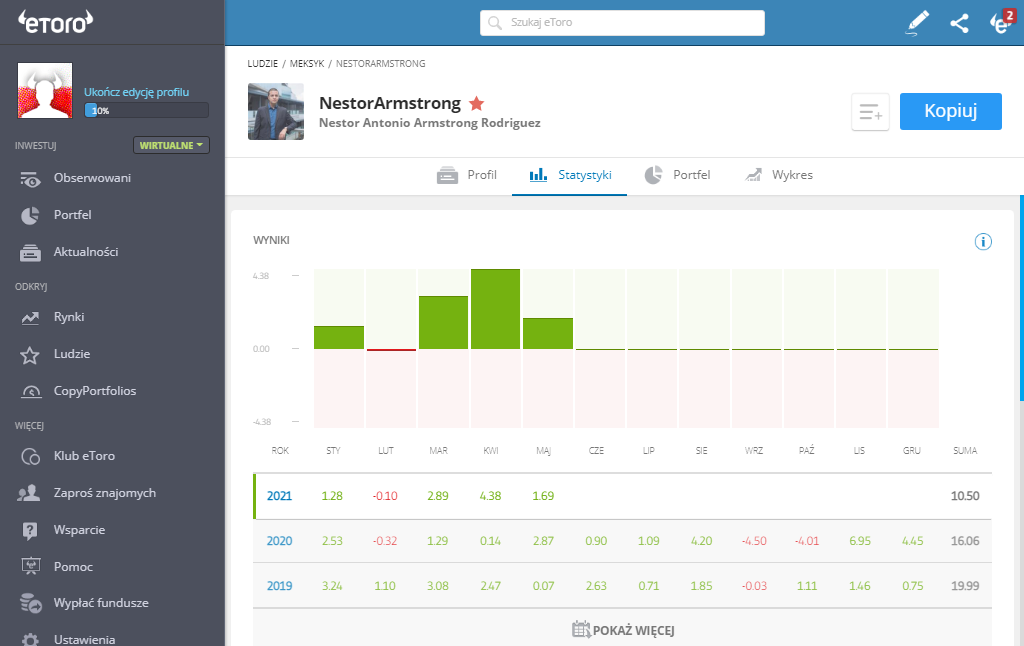The width and height of the screenshot is (1024, 646).
Task: Select the Statystyki tab
Action: [x=570, y=175]
